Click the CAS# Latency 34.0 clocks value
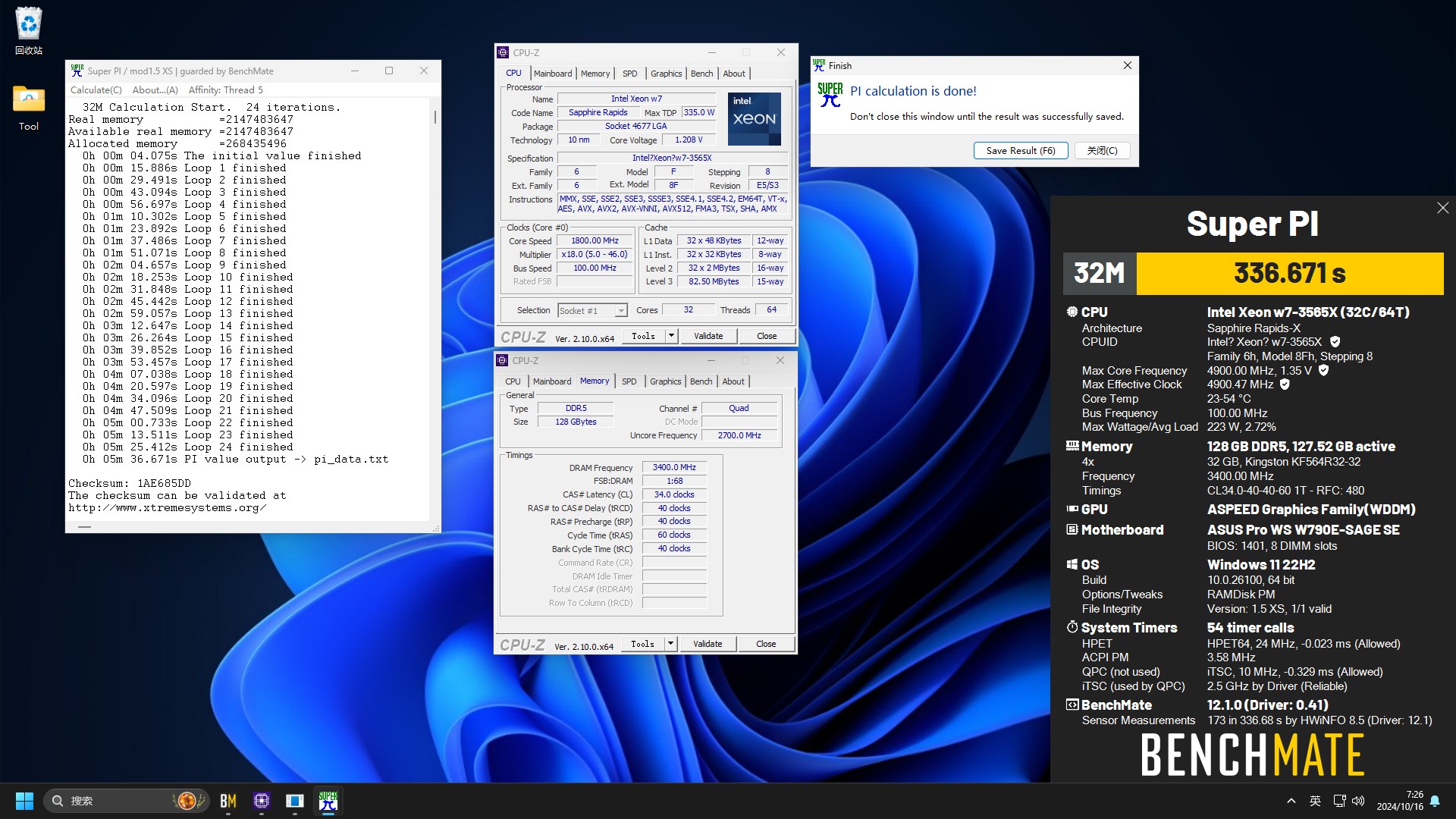 pos(674,494)
